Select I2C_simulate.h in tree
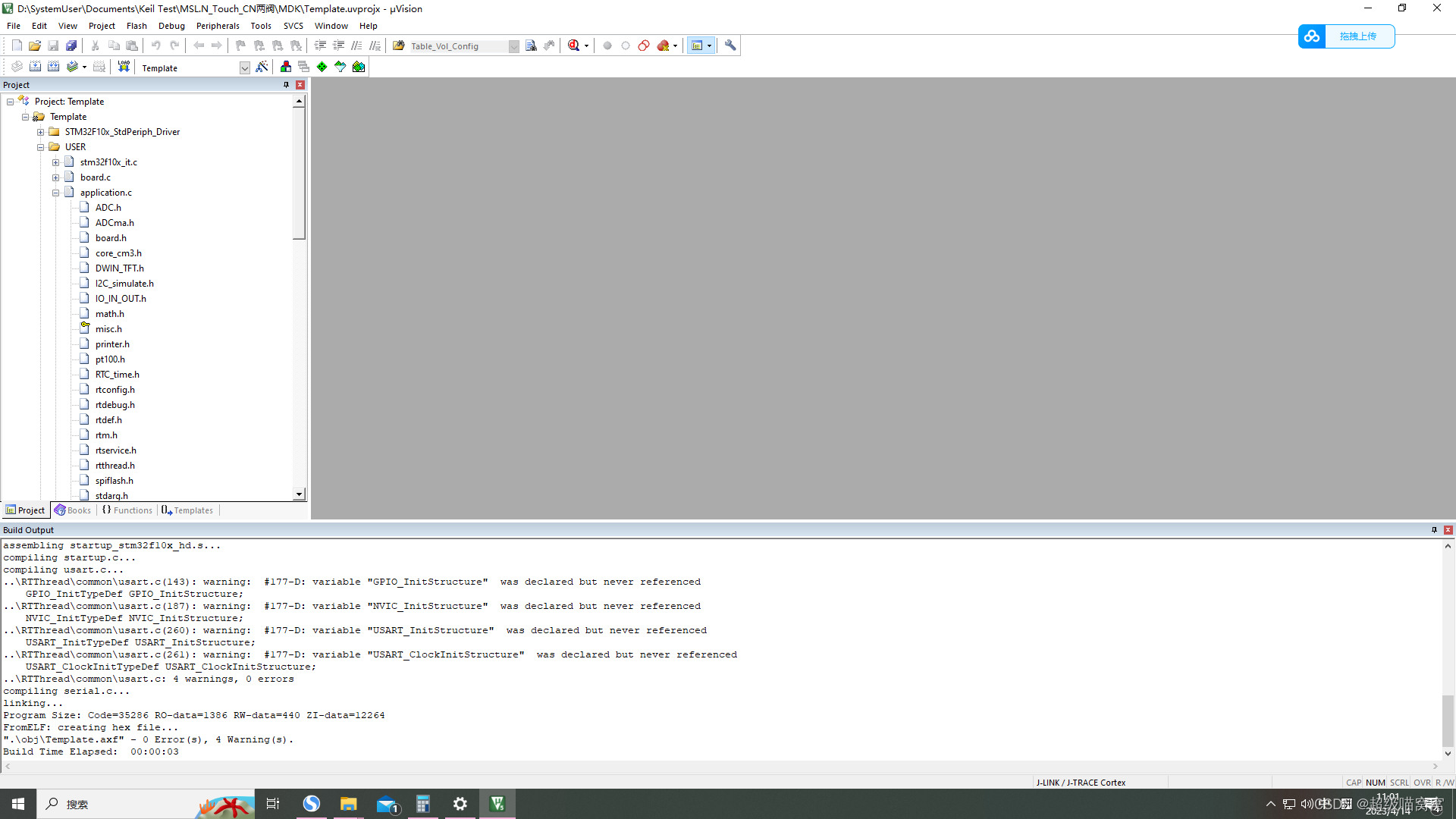1456x819 pixels. (124, 284)
